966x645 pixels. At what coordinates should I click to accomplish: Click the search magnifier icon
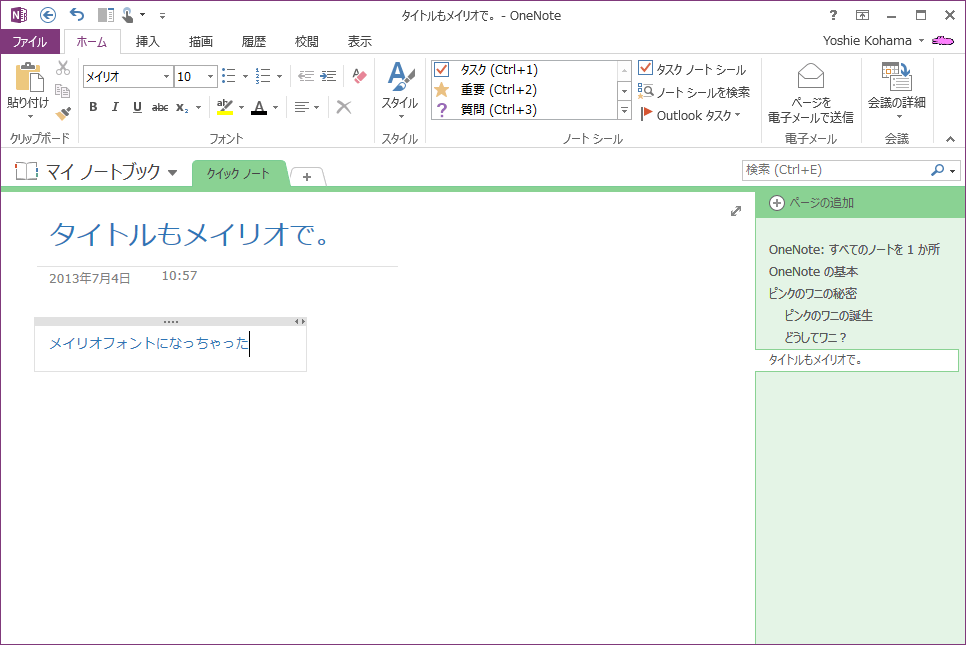coord(937,169)
